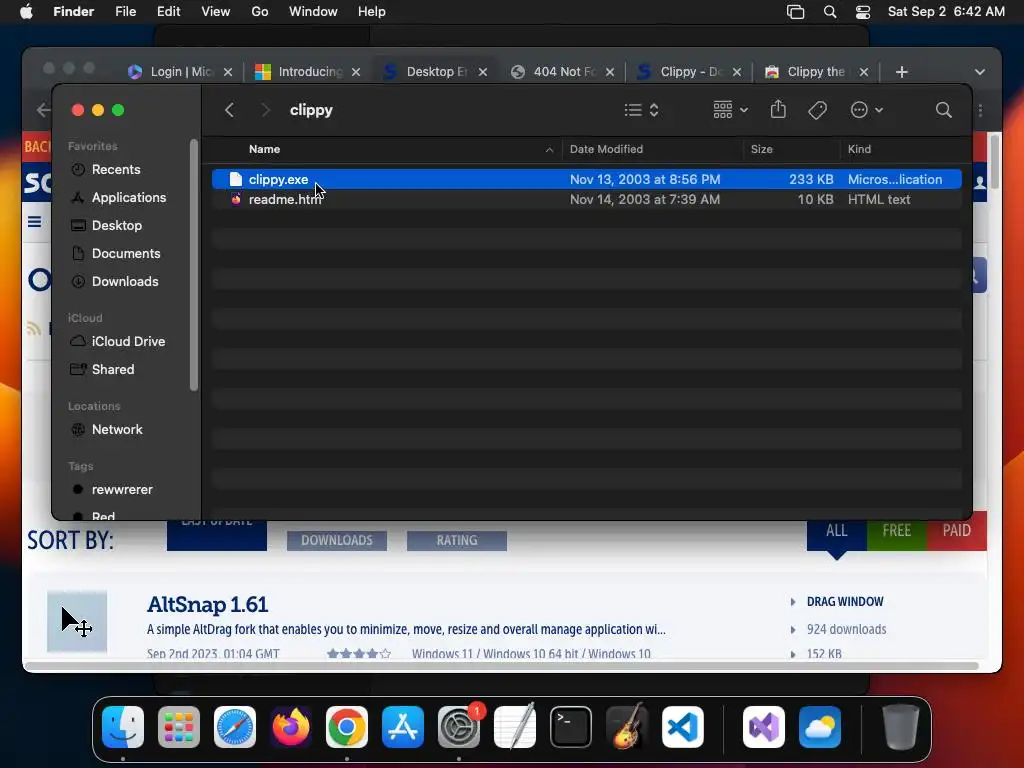This screenshot has height=768, width=1024.
Task: Click the Share icon in Finder toolbar
Action: click(x=778, y=109)
